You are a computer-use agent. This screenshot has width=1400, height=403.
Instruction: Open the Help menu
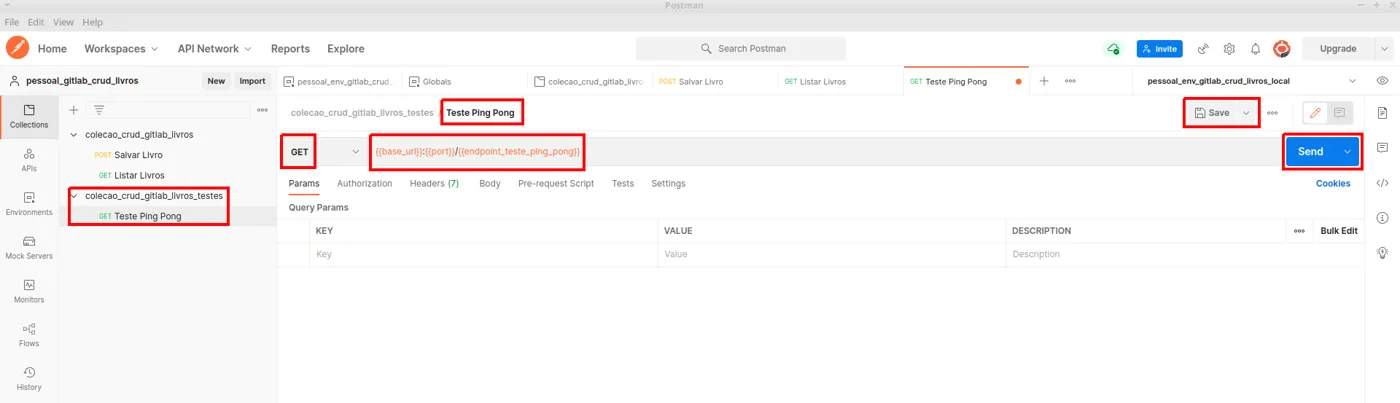pos(92,22)
